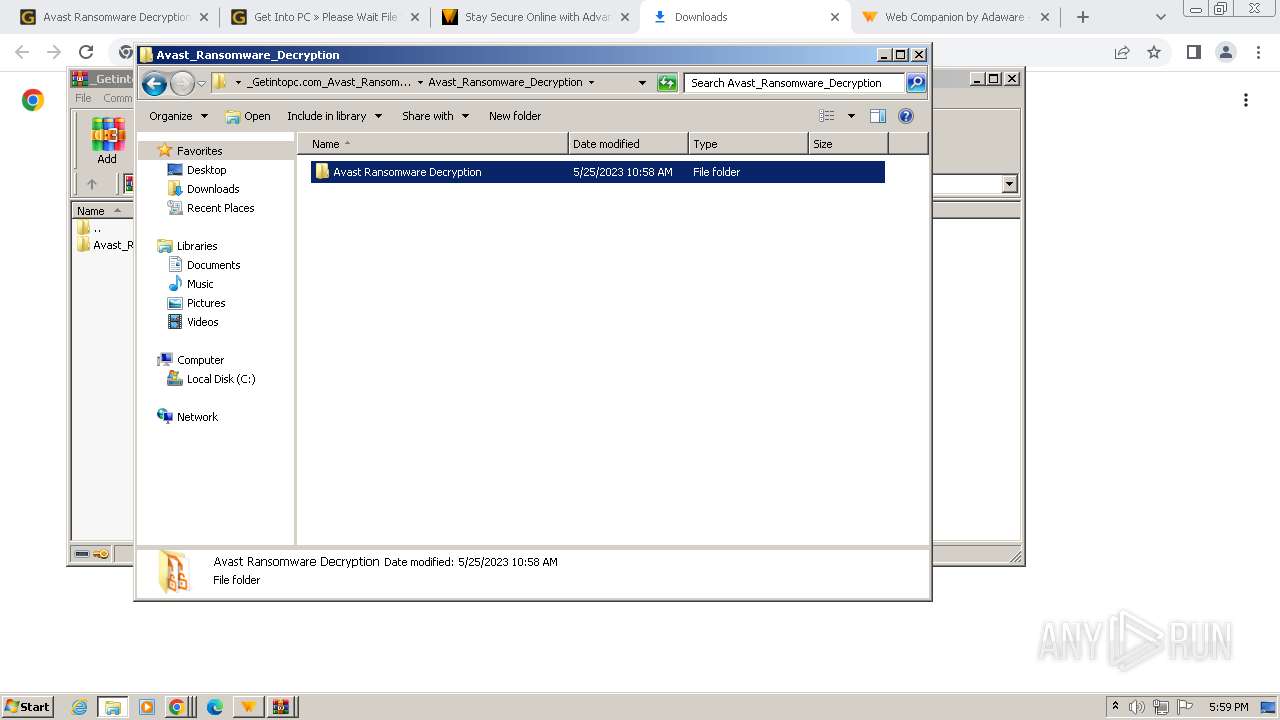The height and width of the screenshot is (720, 1280).
Task: Switch to the Downloads Chrome tab
Action: pyautogui.click(x=746, y=17)
